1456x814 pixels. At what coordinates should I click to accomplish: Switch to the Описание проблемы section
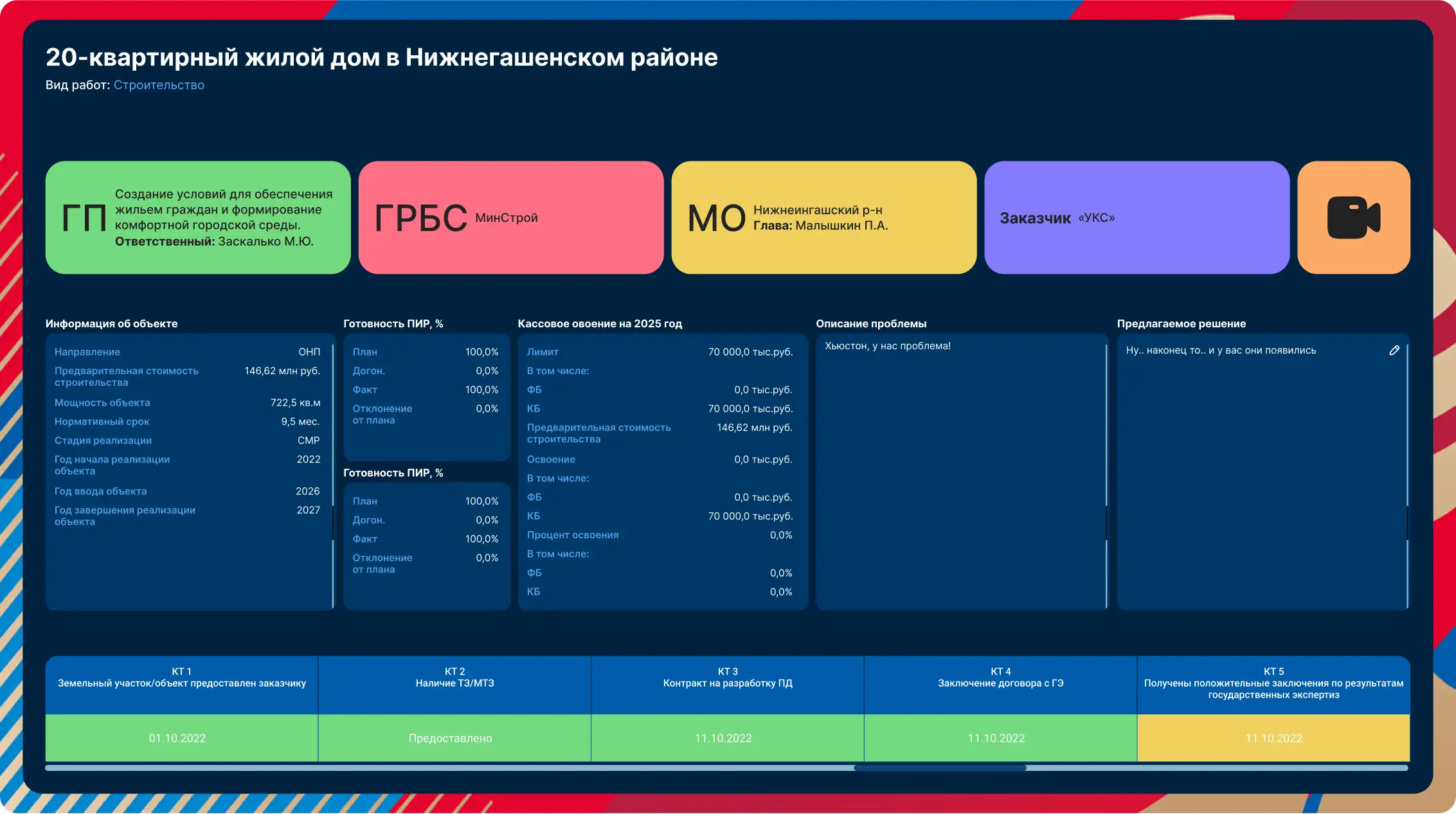pyautogui.click(x=872, y=323)
